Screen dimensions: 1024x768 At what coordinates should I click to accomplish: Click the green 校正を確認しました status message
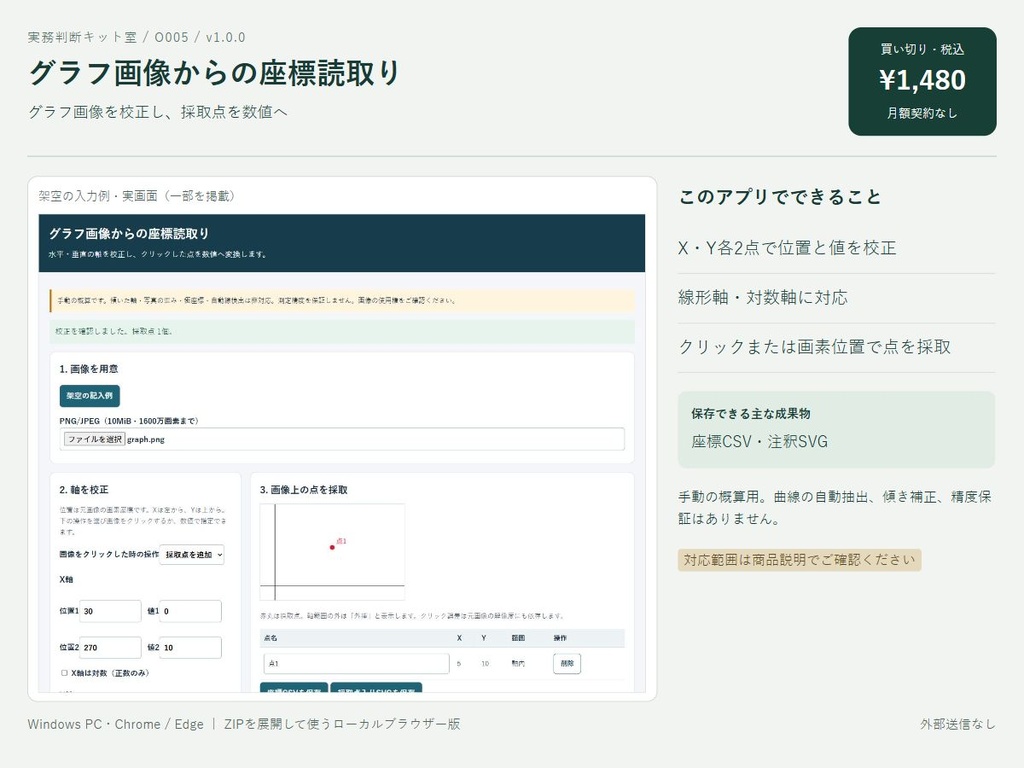[x=342, y=331]
